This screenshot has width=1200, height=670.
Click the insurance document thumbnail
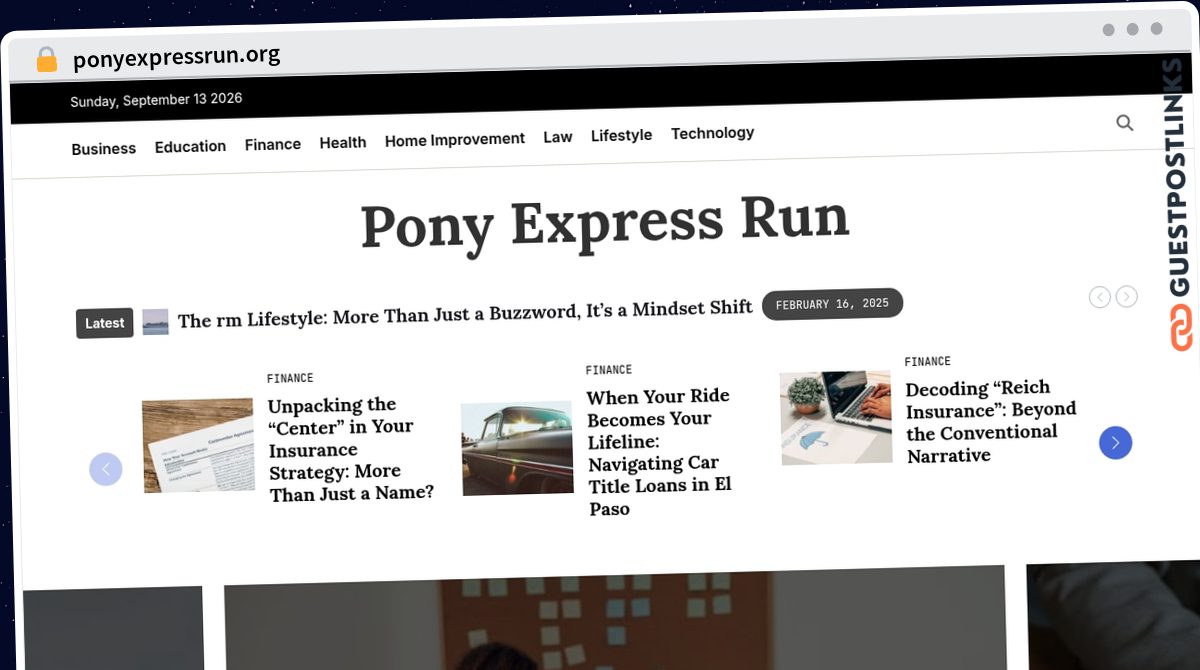coord(198,445)
